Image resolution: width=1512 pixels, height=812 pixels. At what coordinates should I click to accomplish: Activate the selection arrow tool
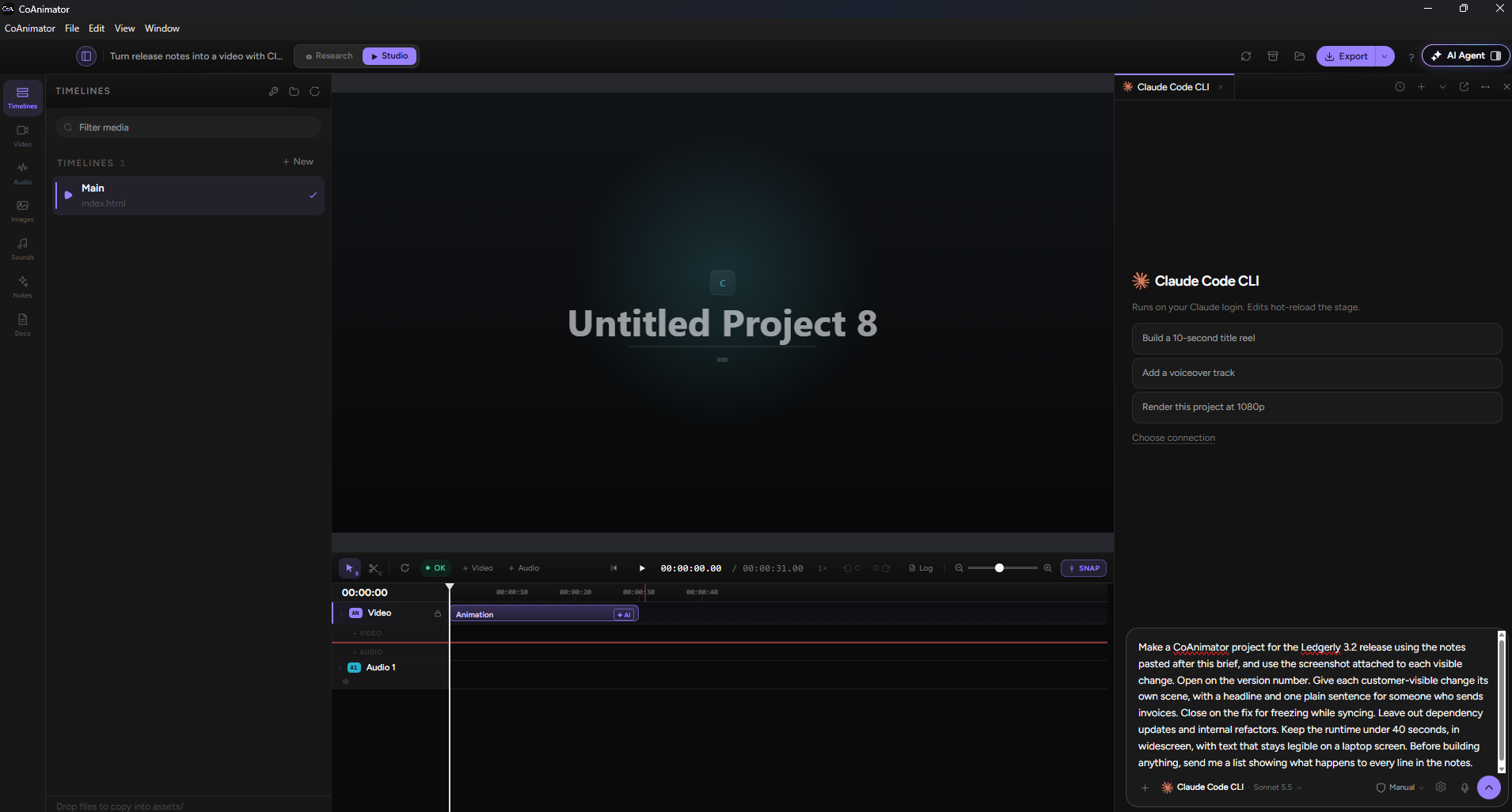point(350,568)
